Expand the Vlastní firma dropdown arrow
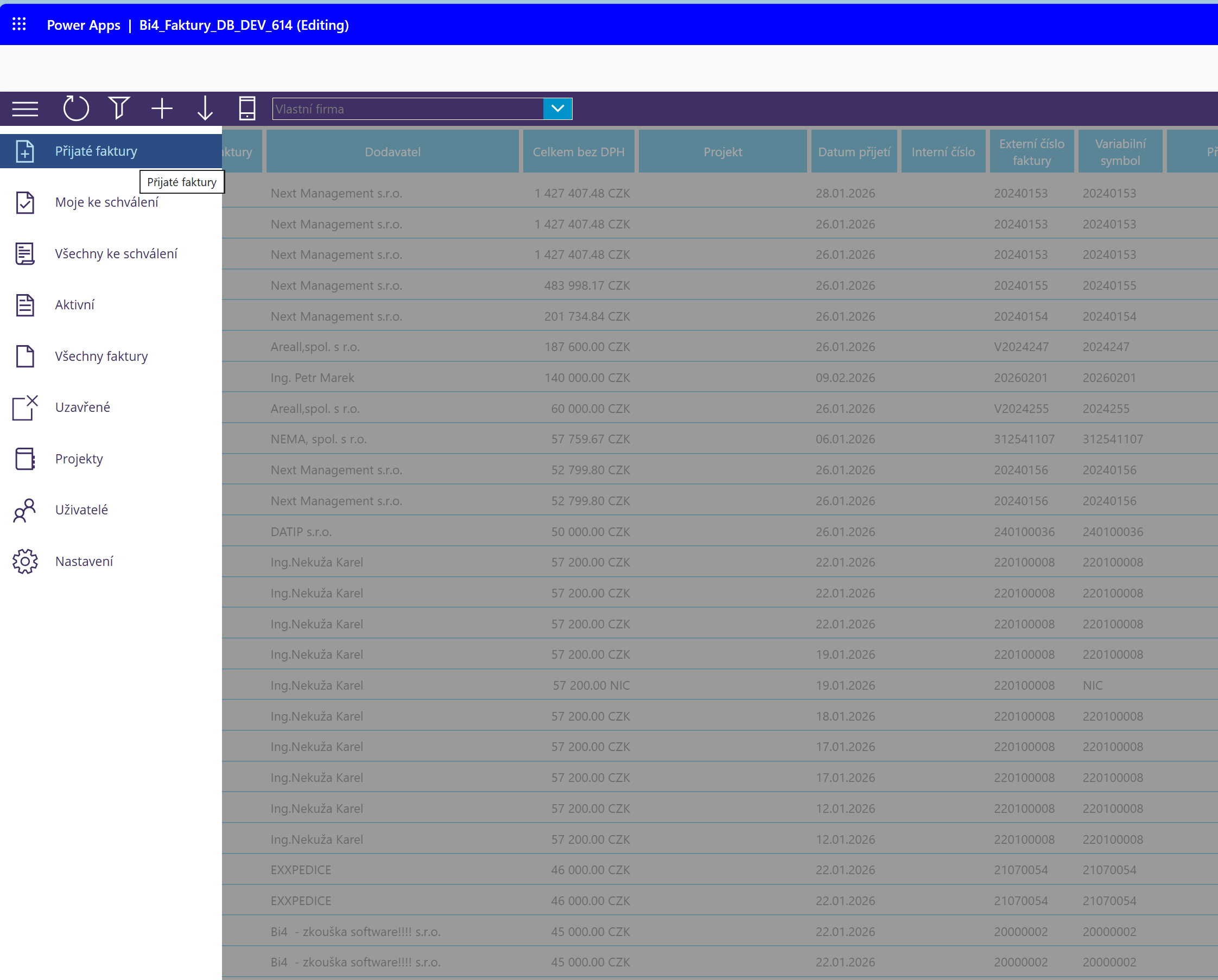 (x=557, y=109)
